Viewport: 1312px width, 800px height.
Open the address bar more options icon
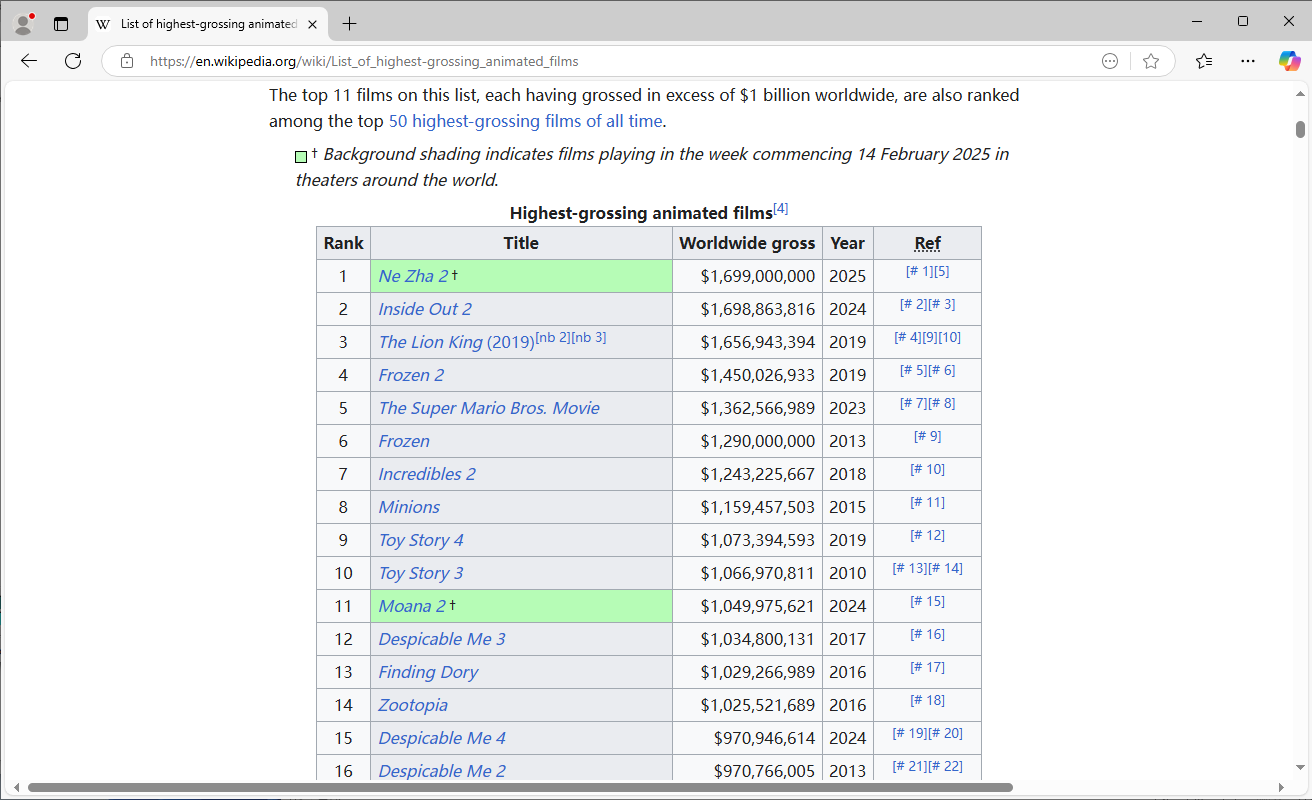click(1110, 61)
